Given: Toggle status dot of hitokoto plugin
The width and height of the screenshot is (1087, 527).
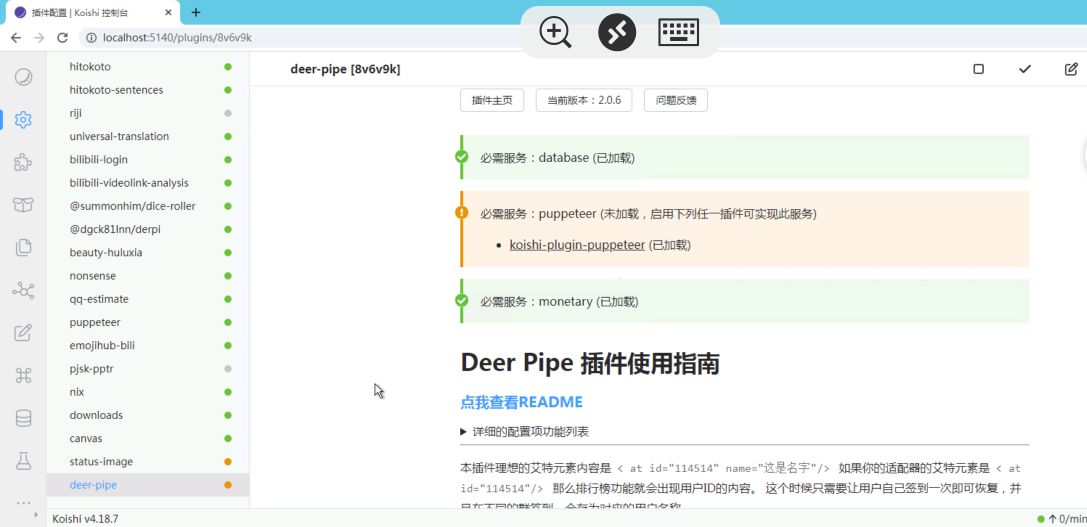Looking at the screenshot, I should click(228, 67).
